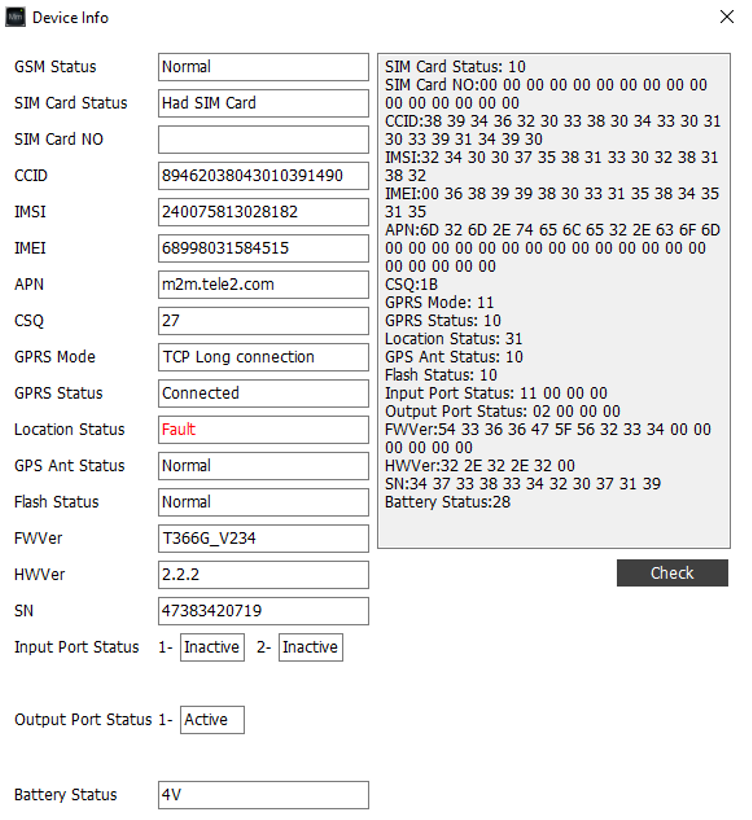Click the GPRS Mode field
The image size is (752, 820).
[264, 357]
